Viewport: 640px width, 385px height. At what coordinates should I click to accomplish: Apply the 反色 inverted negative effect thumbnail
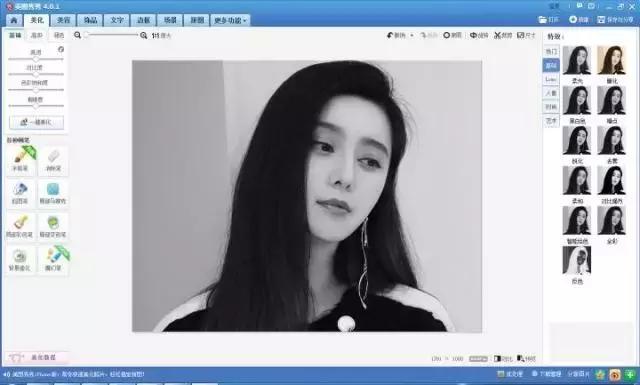[577, 260]
